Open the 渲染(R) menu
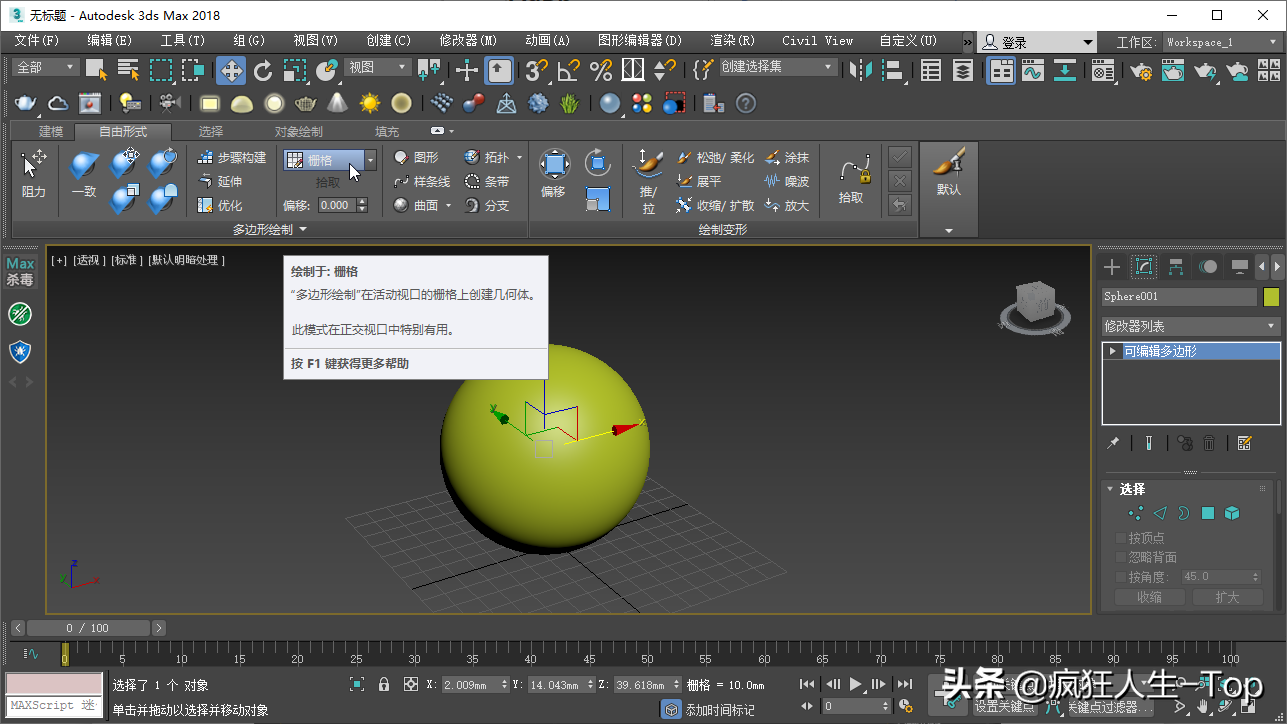Screen dimensions: 1287x724 coord(732,41)
